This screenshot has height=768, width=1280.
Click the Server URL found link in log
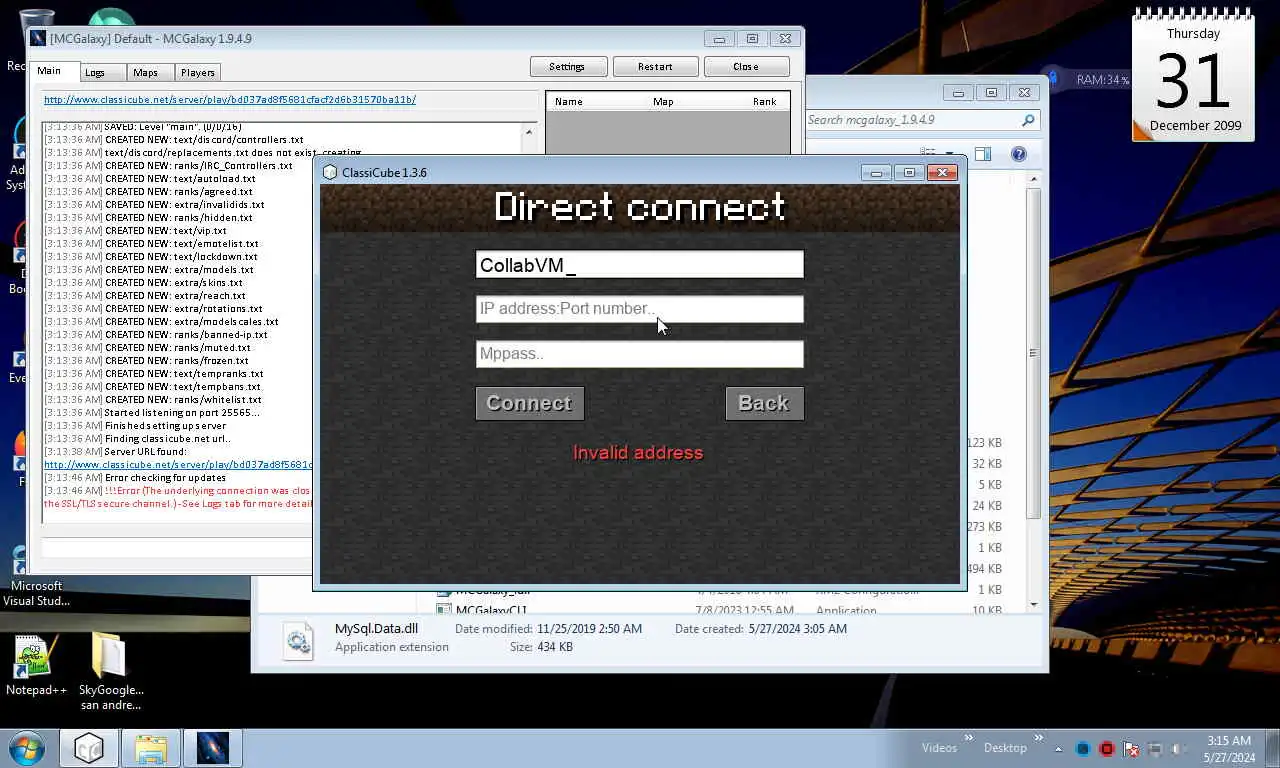coord(178,465)
